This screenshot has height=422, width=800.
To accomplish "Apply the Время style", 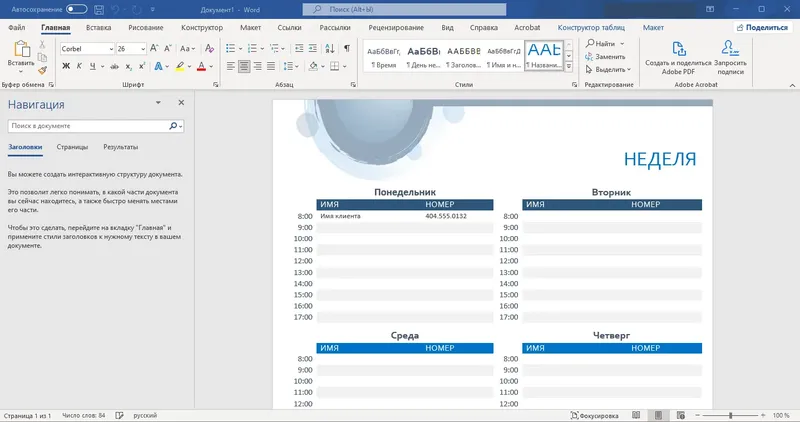I will pos(384,57).
